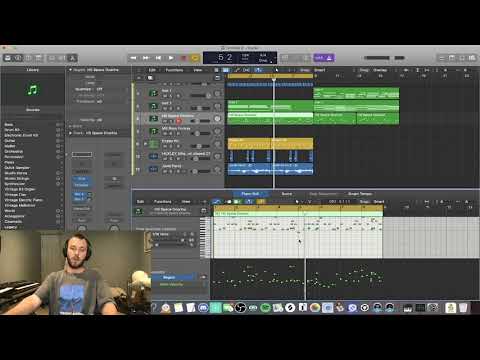Adjust the master volume slider in toolbar
The height and width of the screenshot is (360, 480).
point(377,58)
